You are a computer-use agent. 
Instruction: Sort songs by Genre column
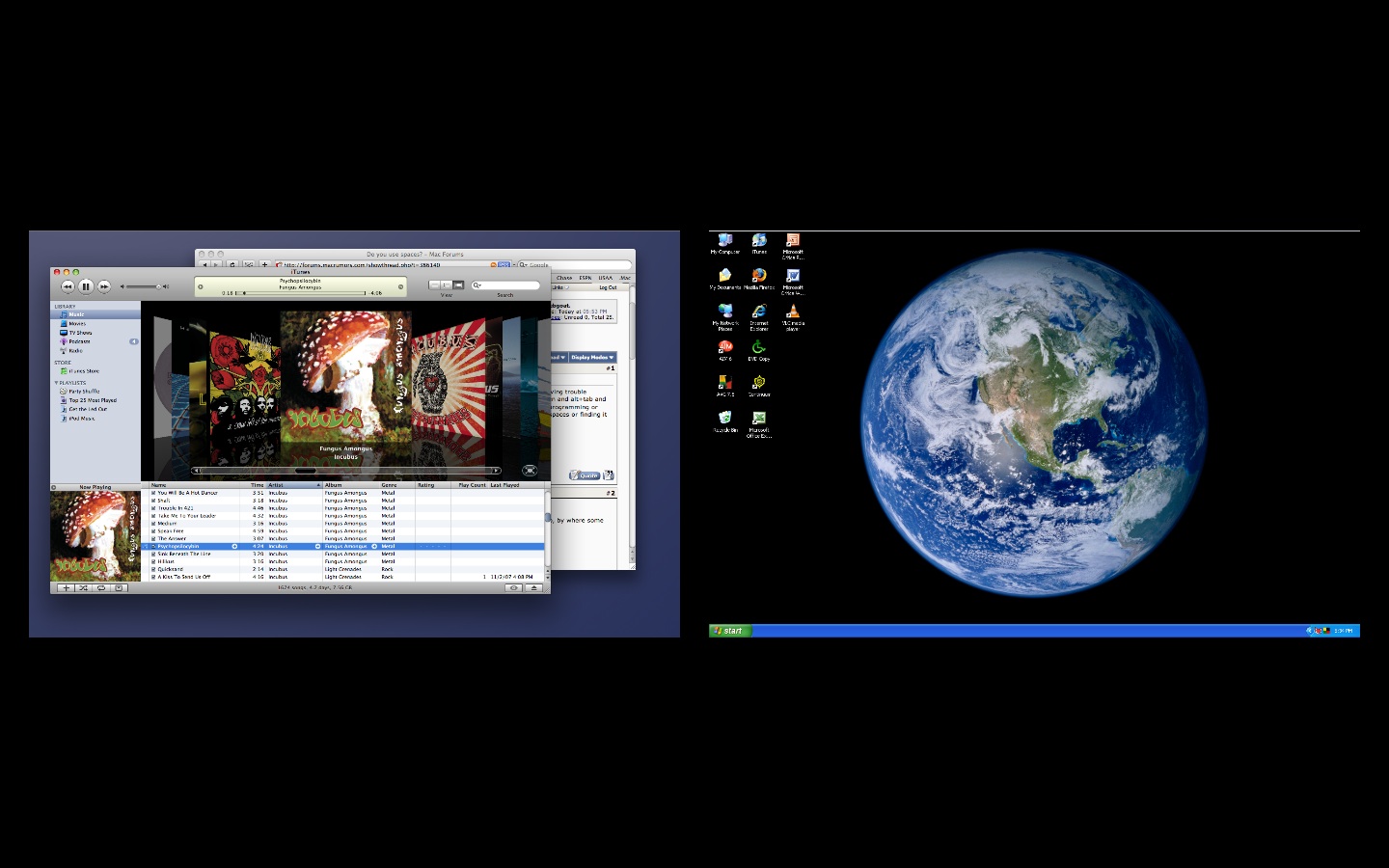397,485
